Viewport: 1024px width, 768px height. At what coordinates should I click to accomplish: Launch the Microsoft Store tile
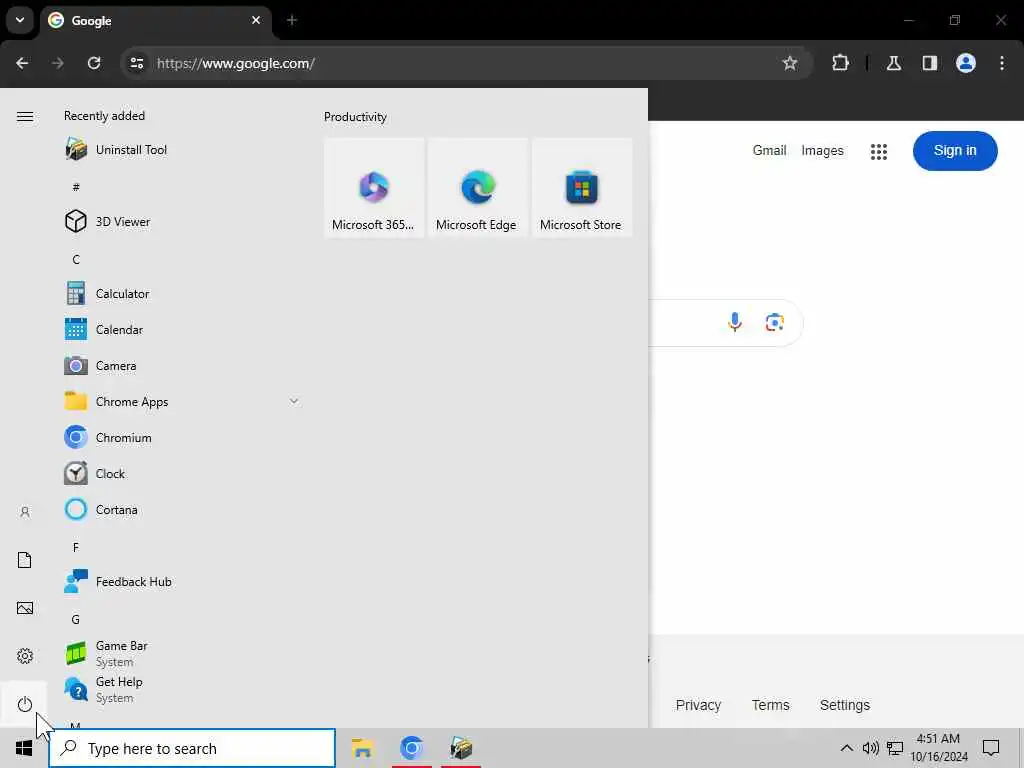(581, 187)
